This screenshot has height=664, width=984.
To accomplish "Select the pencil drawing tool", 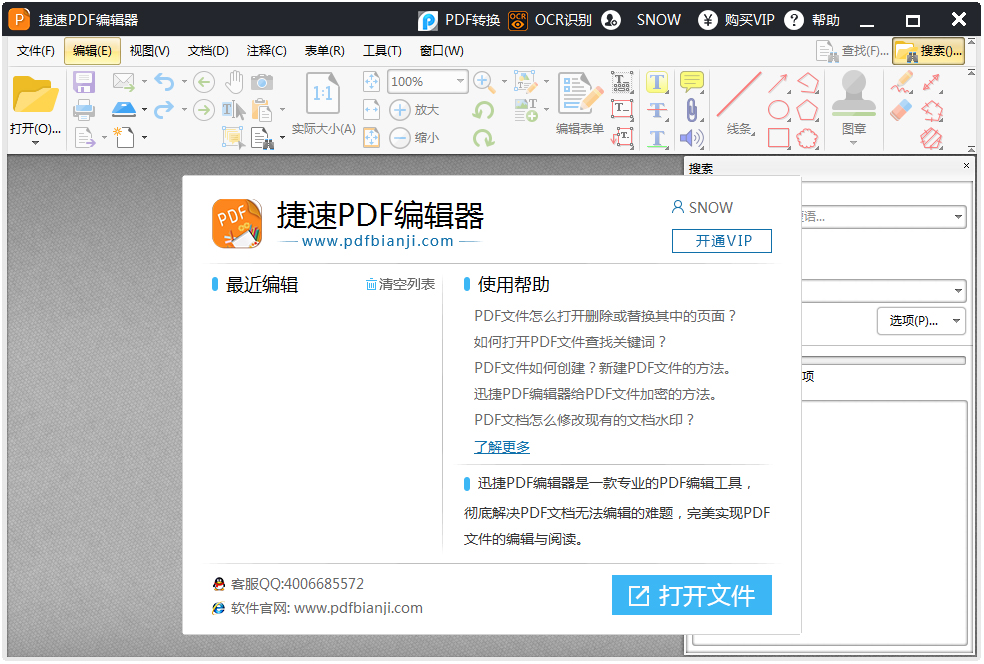I will point(902,82).
